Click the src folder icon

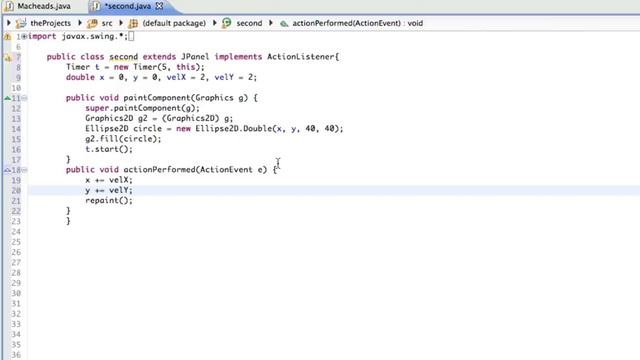(x=92, y=23)
